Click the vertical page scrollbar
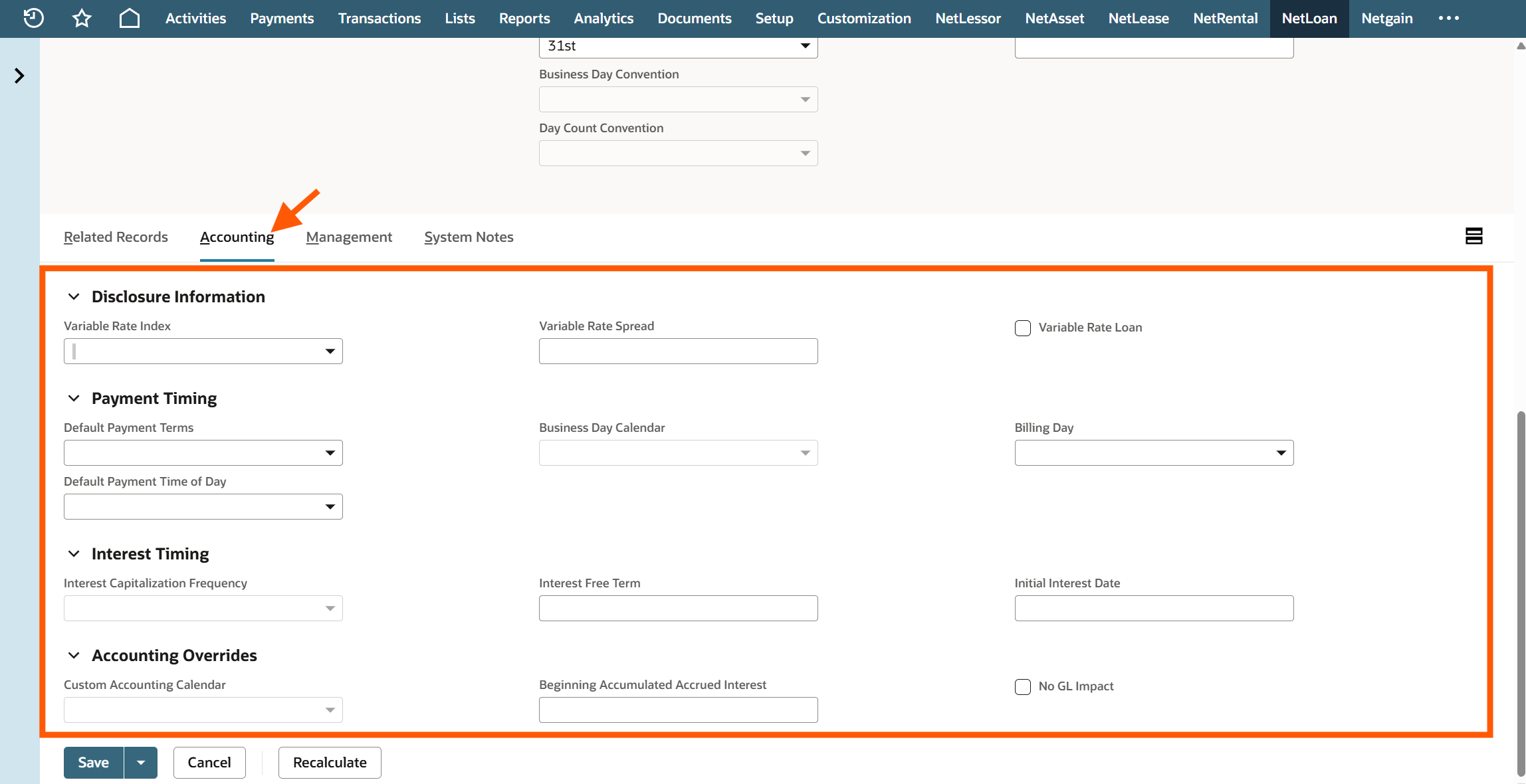The image size is (1526, 784). click(1520, 591)
